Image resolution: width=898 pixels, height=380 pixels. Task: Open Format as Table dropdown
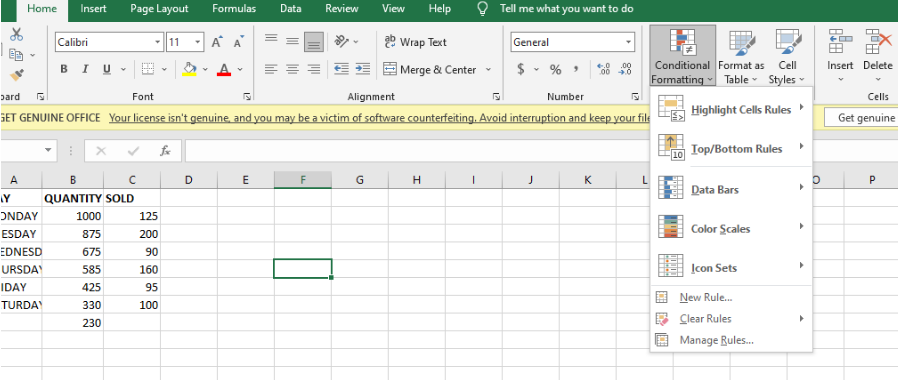(741, 57)
